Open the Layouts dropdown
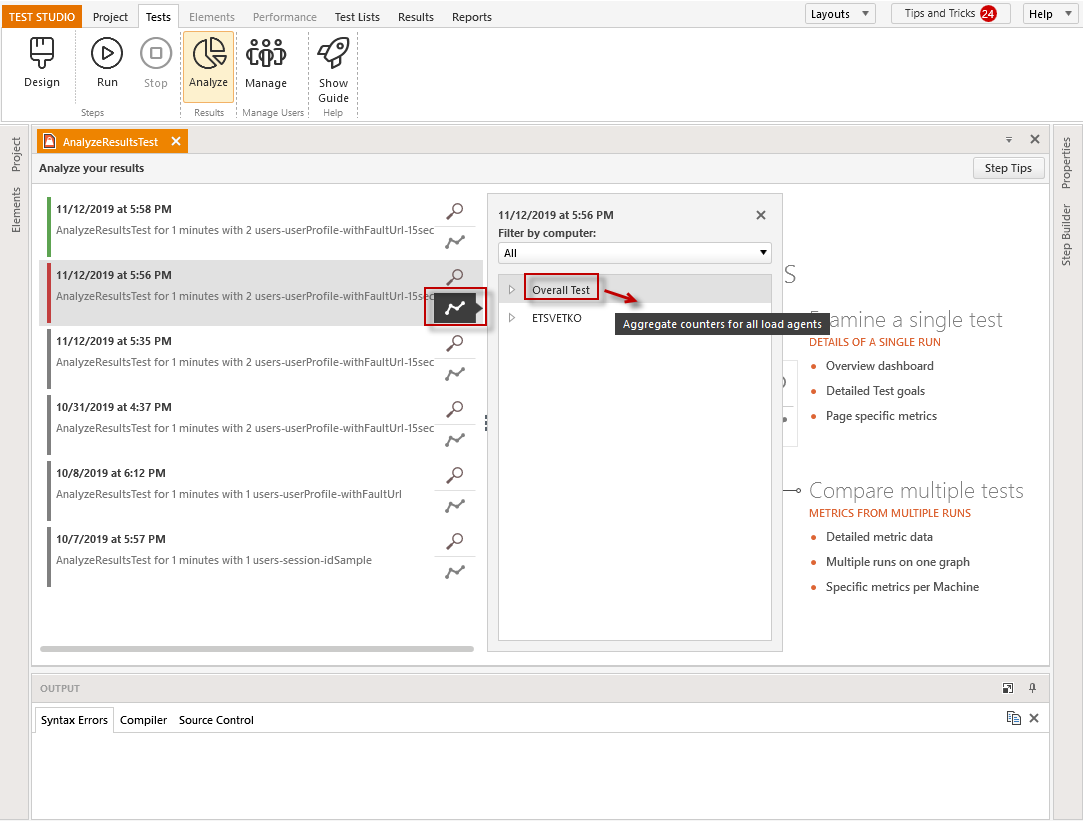The width and height of the screenshot is (1083, 821). (840, 14)
